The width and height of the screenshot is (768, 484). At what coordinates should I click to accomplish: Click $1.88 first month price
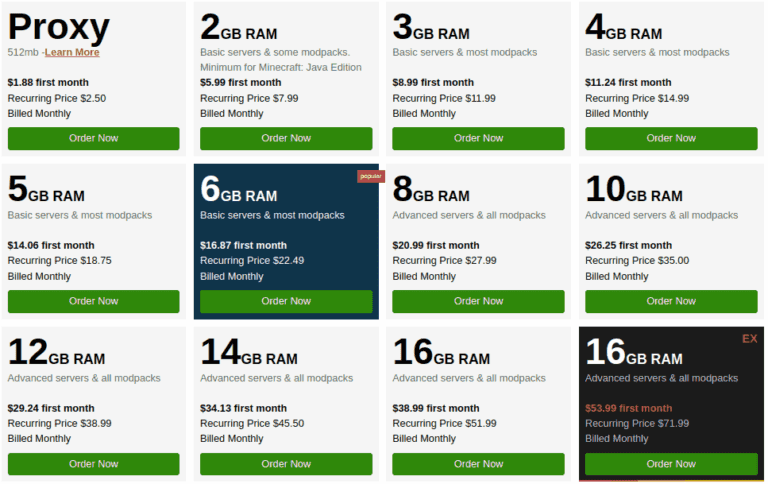coord(48,82)
